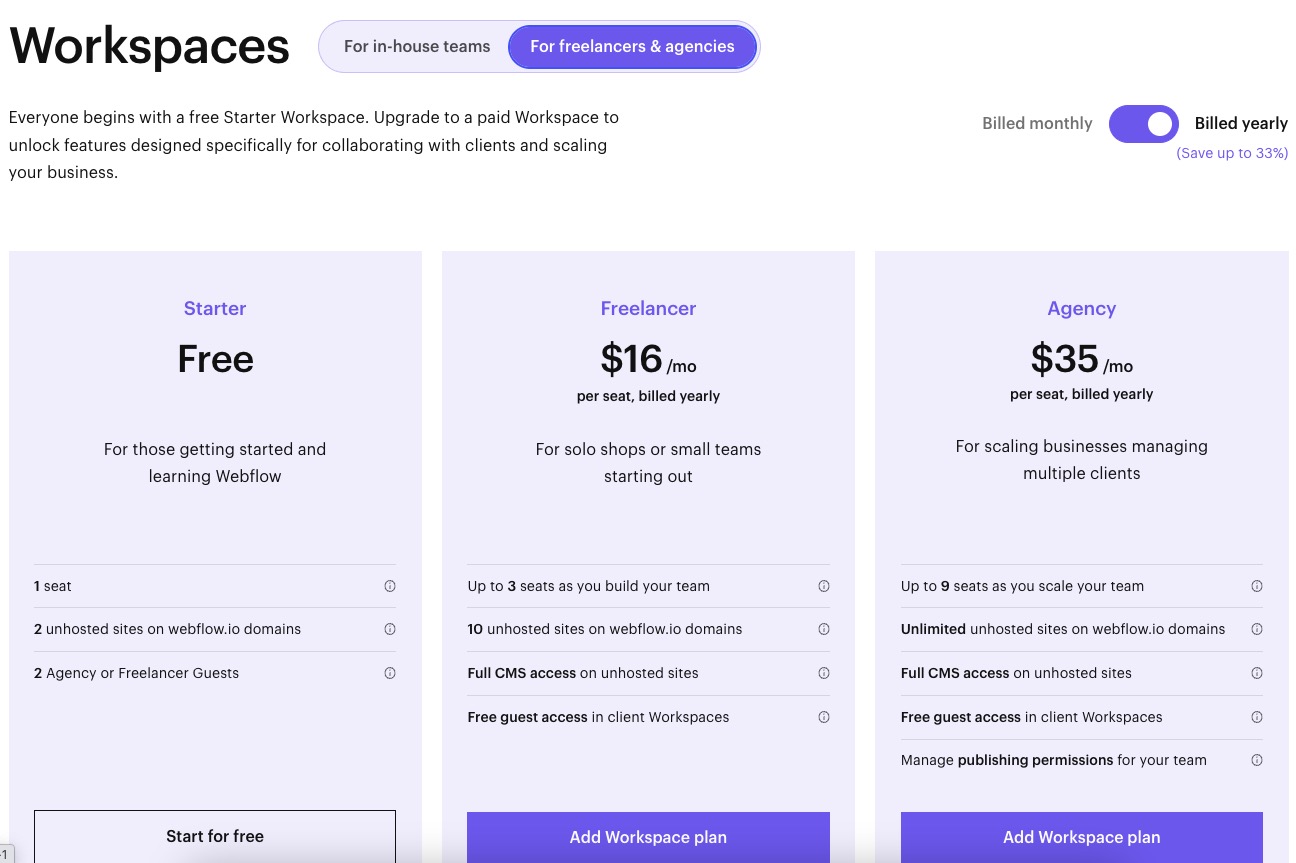
Task: Click info icon for 'Up to 9 seats'
Action: click(x=1256, y=586)
